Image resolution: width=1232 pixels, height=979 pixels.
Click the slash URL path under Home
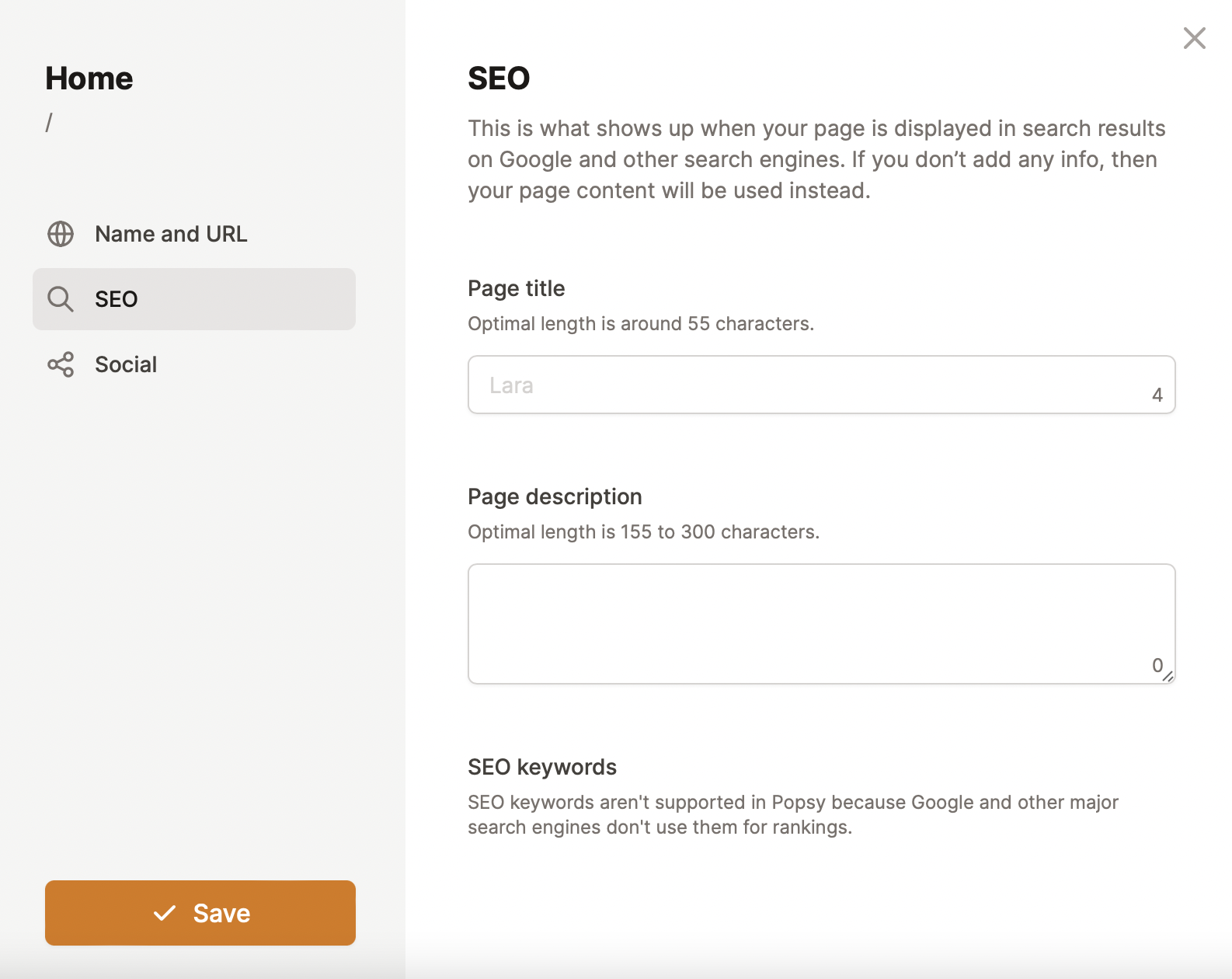49,123
